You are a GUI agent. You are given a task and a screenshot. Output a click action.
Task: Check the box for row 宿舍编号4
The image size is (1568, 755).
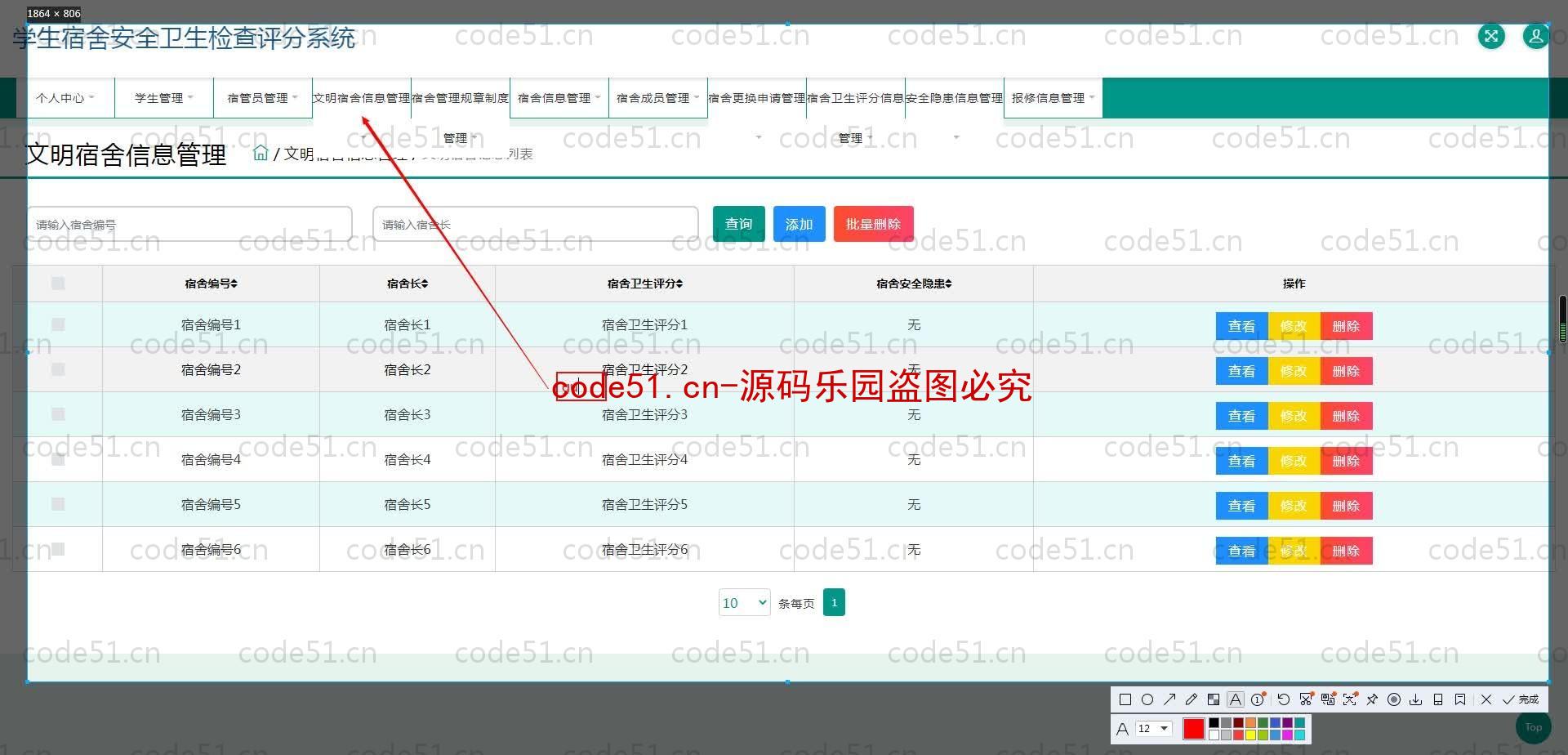(x=58, y=459)
